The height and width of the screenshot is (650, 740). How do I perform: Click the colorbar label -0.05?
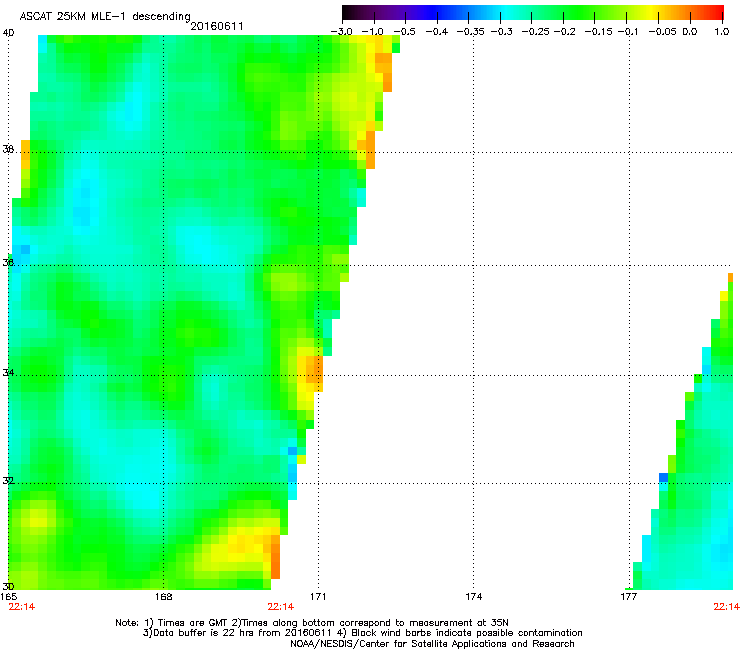(662, 32)
